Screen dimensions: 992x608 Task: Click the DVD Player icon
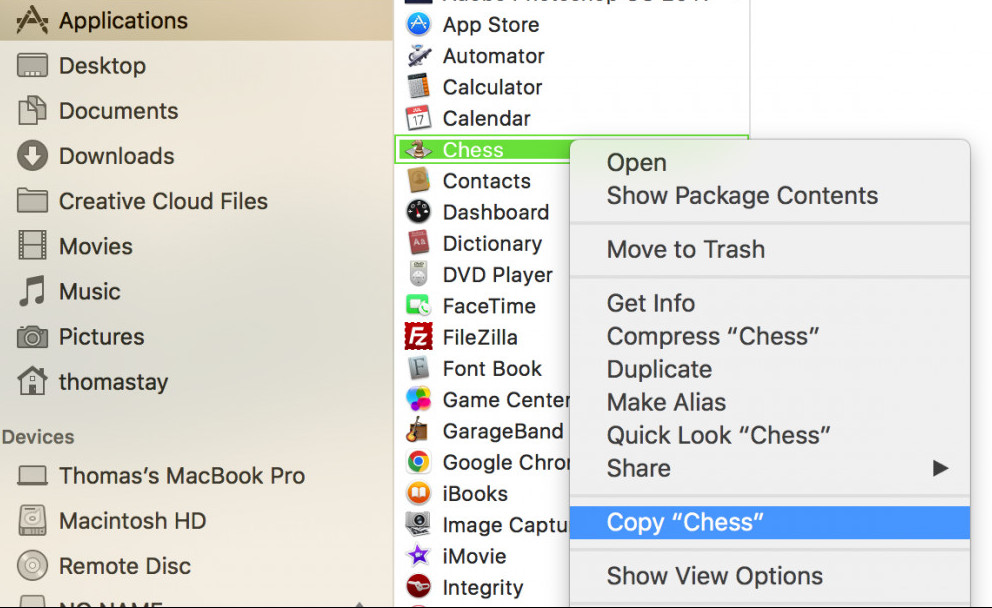pos(418,274)
